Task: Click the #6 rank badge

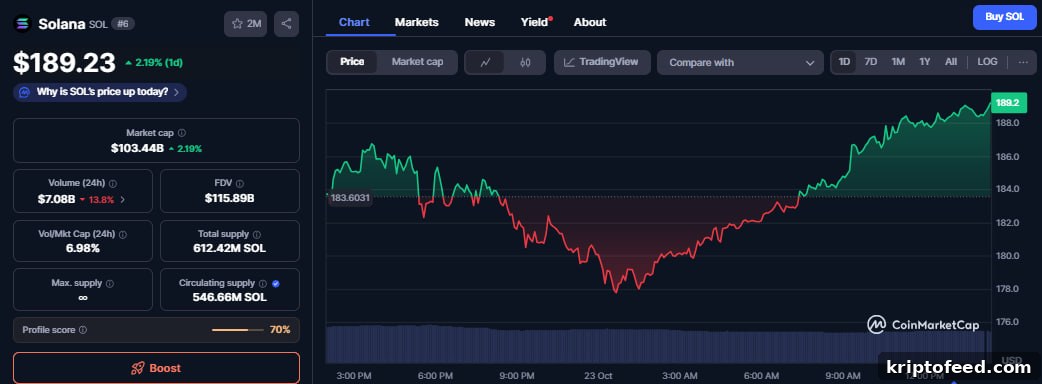Action: coord(123,24)
